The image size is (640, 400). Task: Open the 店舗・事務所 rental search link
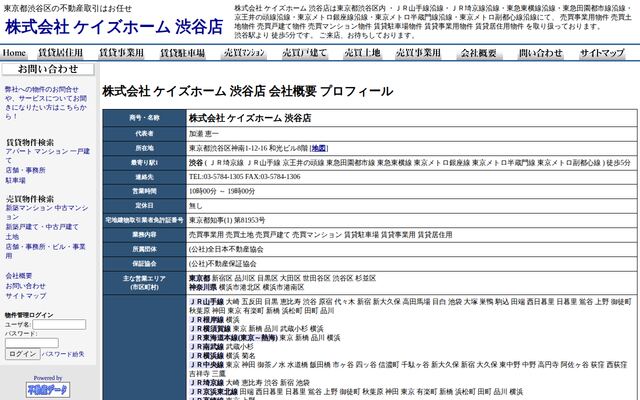25,170
